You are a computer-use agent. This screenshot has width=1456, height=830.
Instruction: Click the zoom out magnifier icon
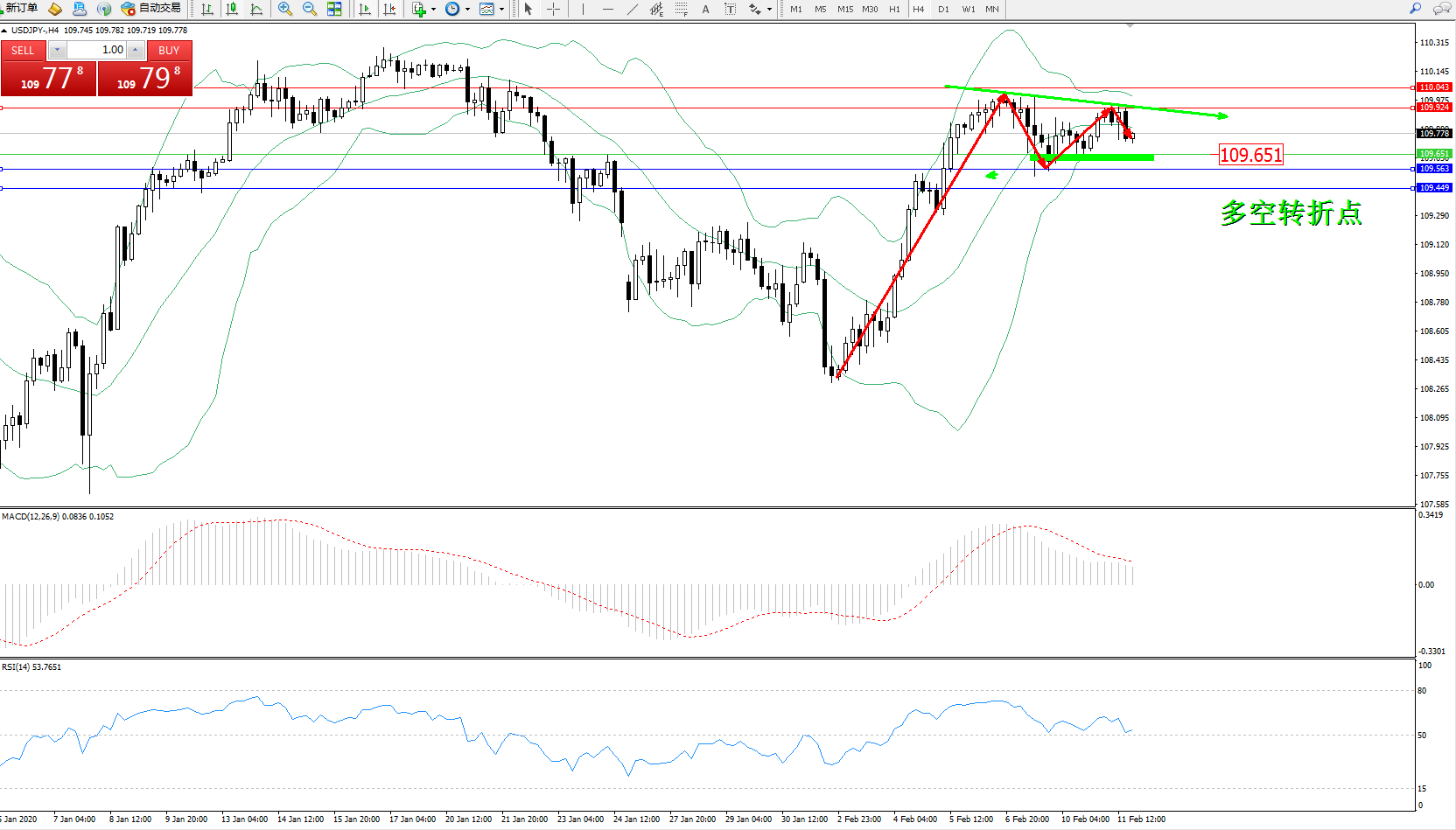tap(309, 9)
